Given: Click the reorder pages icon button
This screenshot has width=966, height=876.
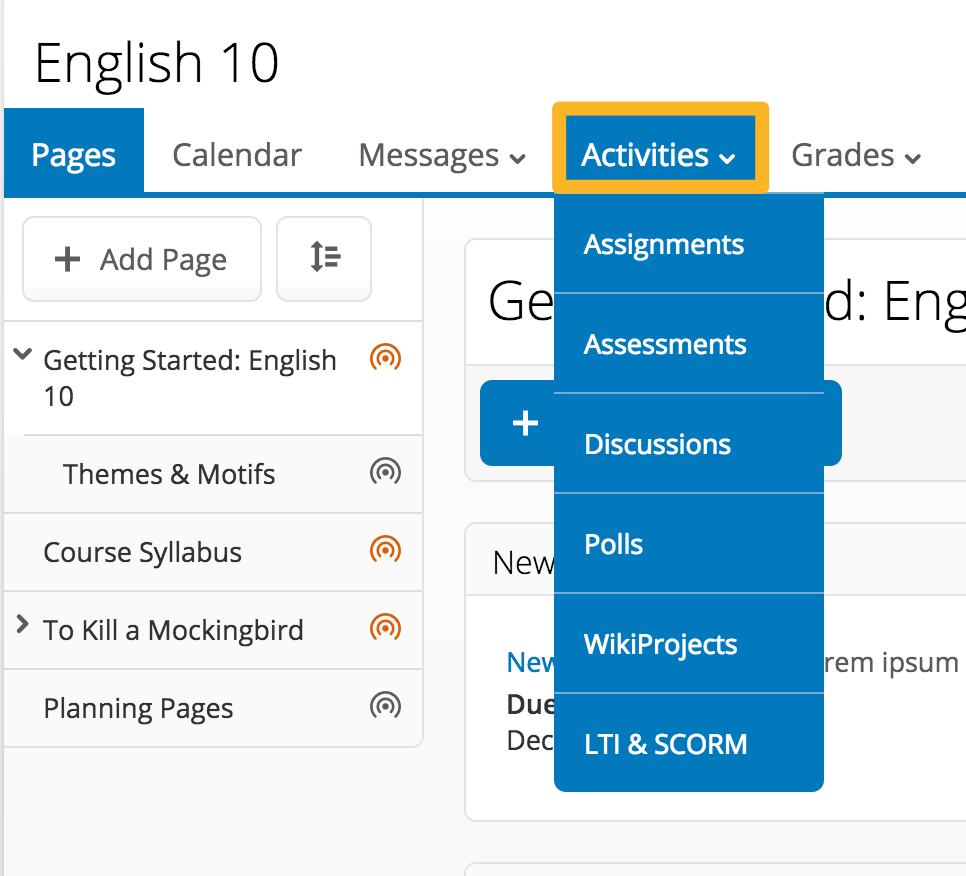Looking at the screenshot, I should (x=324, y=259).
